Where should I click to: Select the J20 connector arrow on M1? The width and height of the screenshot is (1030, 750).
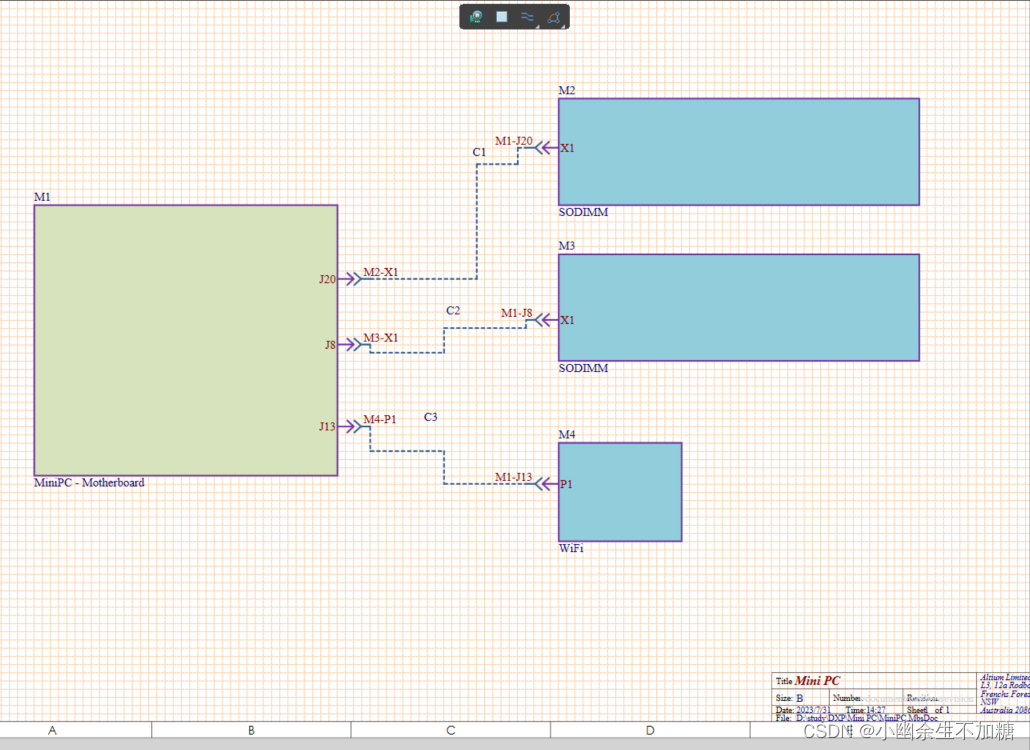coord(349,279)
